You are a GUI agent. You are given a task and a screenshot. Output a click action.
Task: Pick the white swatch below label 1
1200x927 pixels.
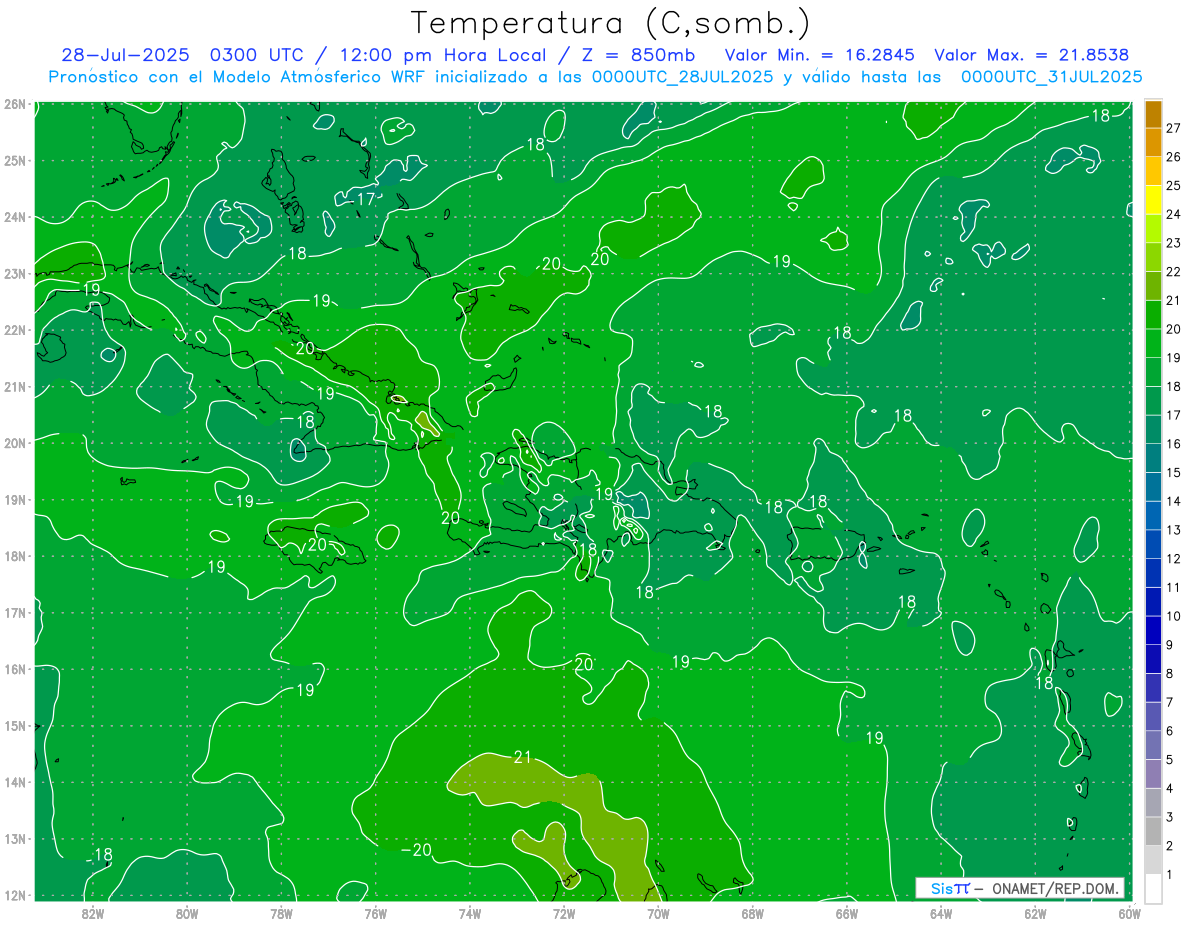tap(1154, 888)
